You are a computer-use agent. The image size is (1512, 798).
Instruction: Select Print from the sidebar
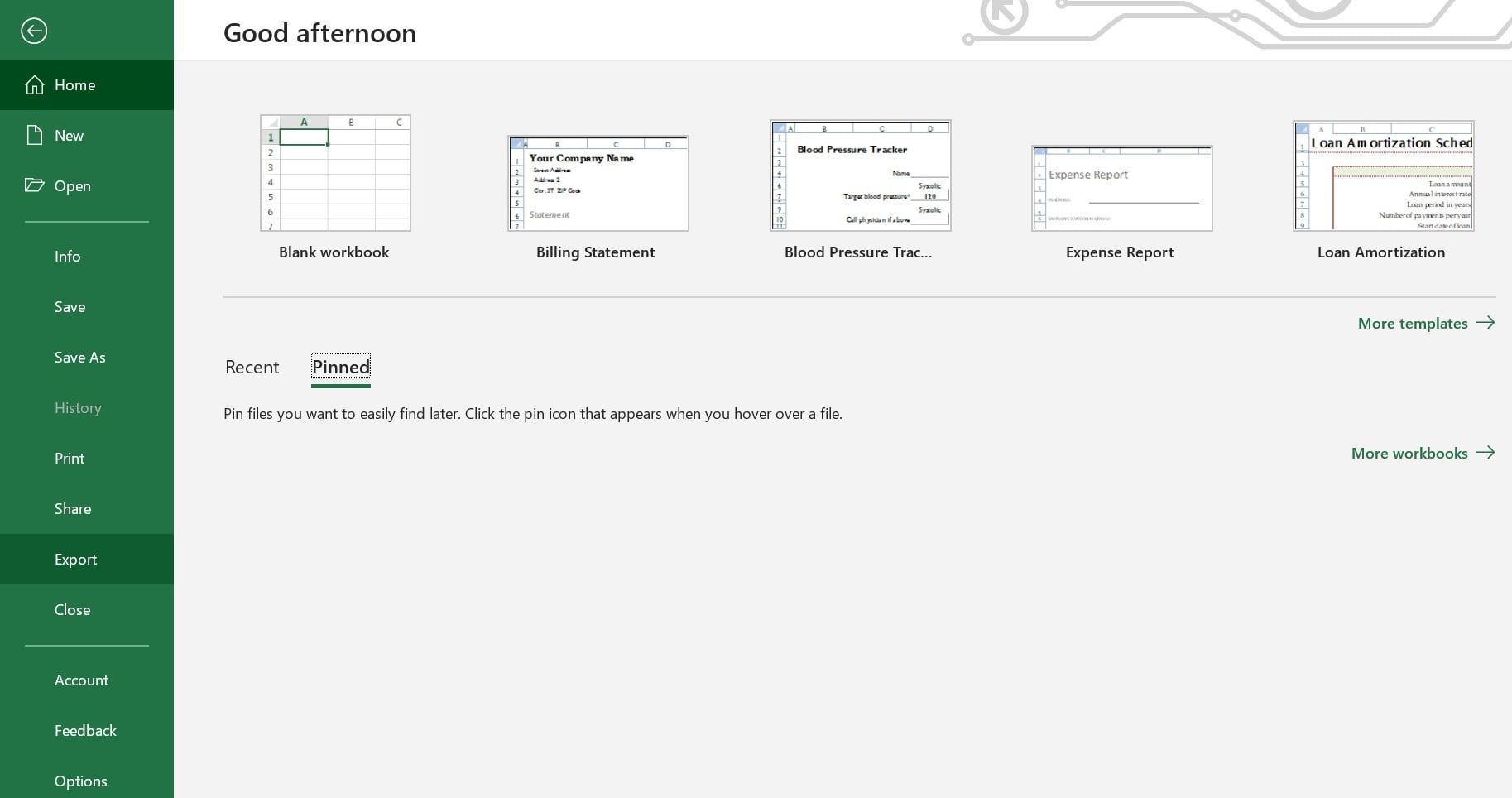tap(69, 458)
